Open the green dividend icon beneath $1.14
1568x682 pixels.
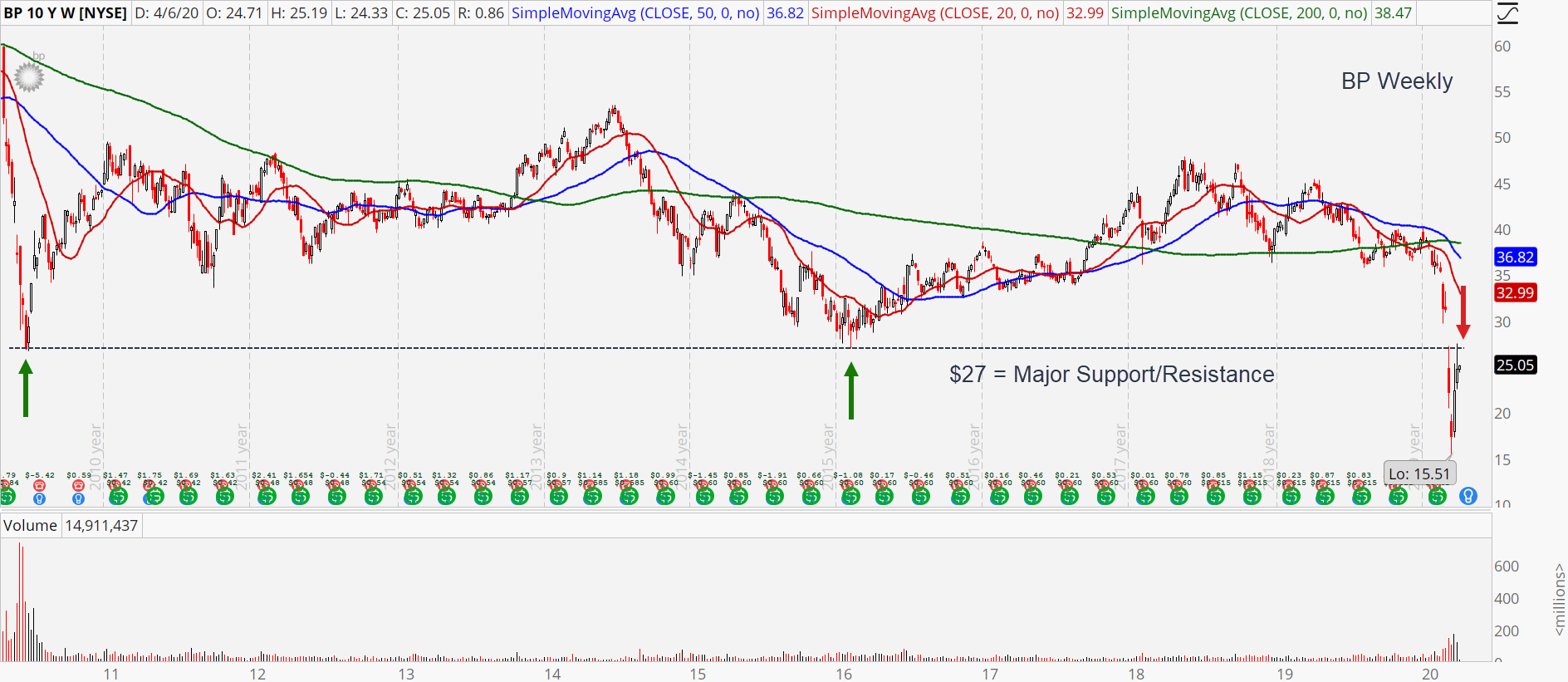click(x=592, y=497)
